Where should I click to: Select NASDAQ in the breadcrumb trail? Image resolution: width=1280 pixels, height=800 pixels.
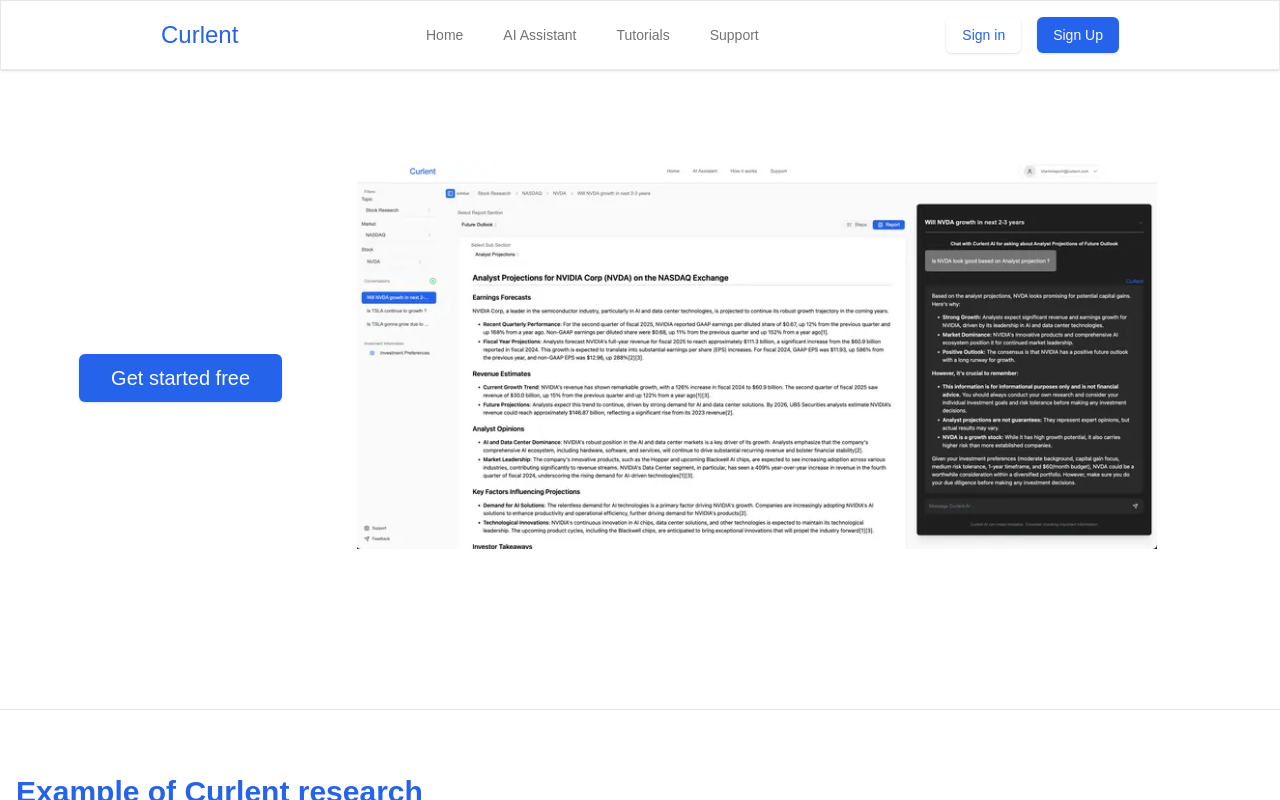click(531, 193)
